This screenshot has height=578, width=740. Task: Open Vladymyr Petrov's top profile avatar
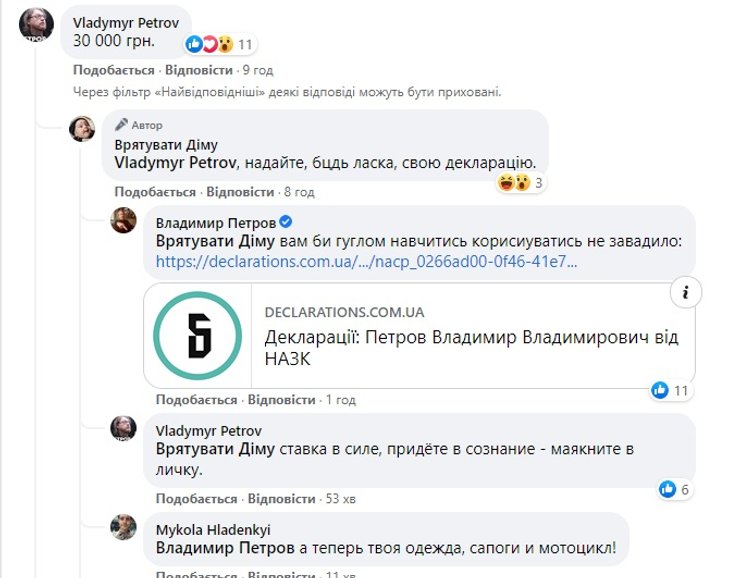(36, 23)
